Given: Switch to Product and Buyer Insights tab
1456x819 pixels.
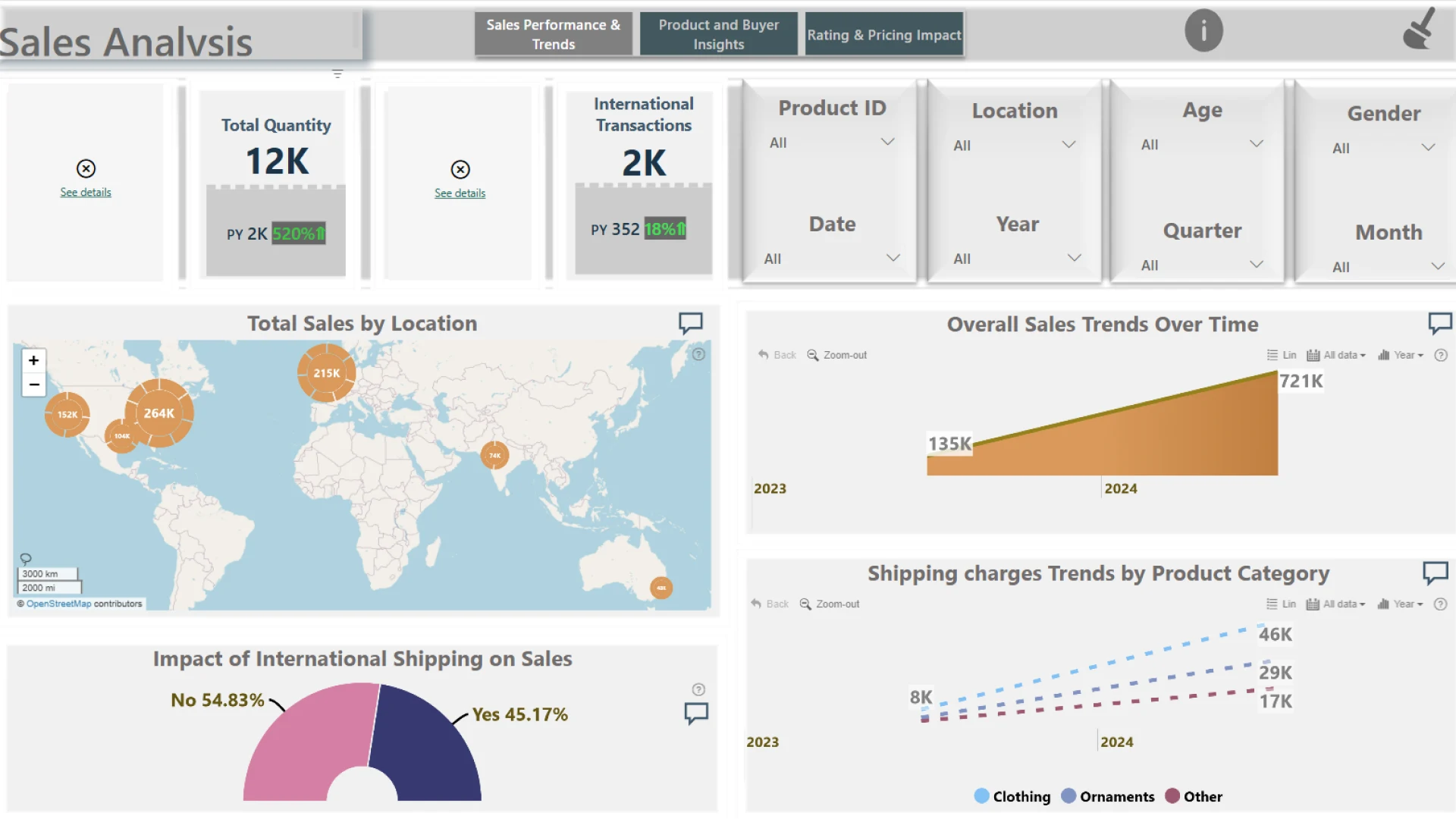Looking at the screenshot, I should point(719,34).
